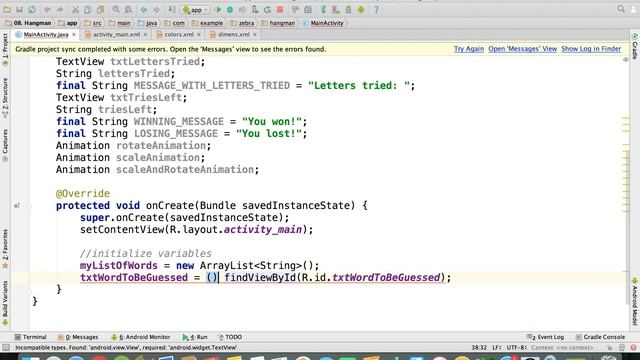Open the Messages tool window

tap(78, 337)
